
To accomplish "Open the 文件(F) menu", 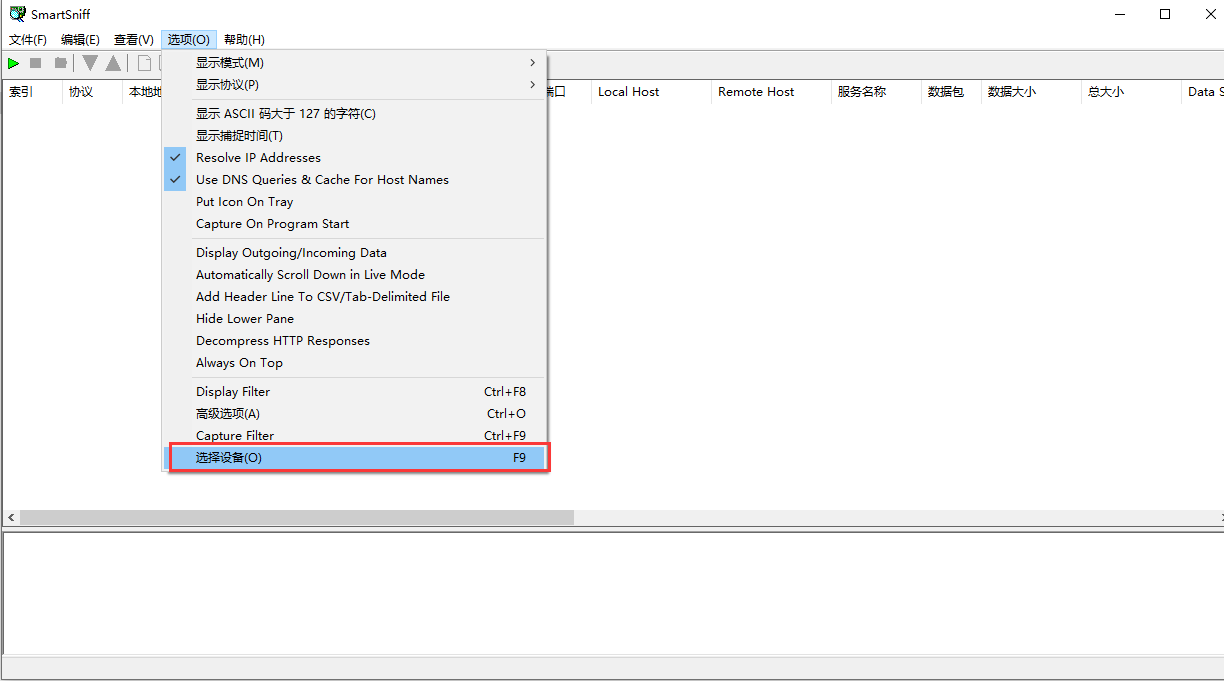I will click(28, 40).
